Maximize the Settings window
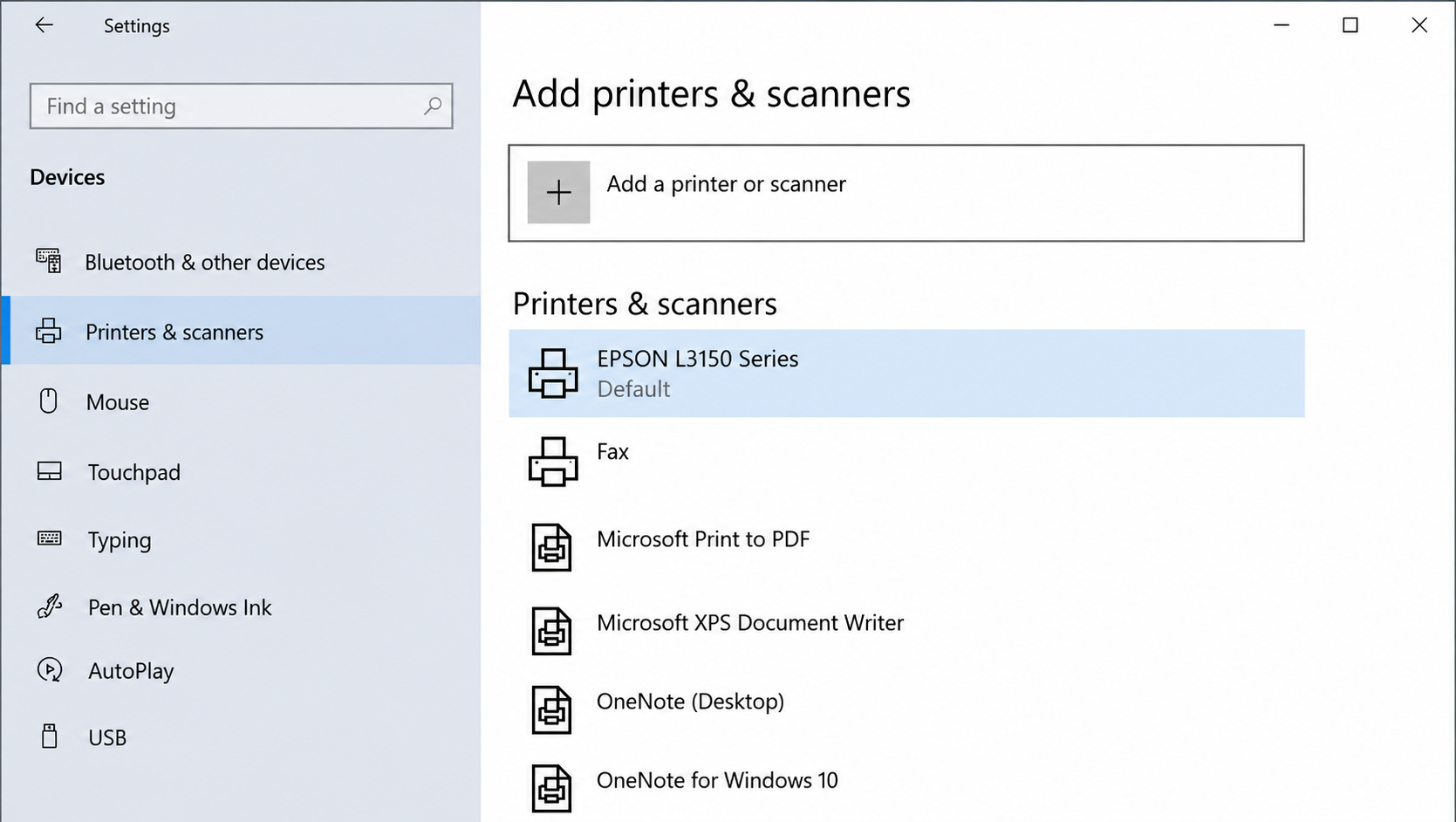The image size is (1456, 822). pos(1350,25)
